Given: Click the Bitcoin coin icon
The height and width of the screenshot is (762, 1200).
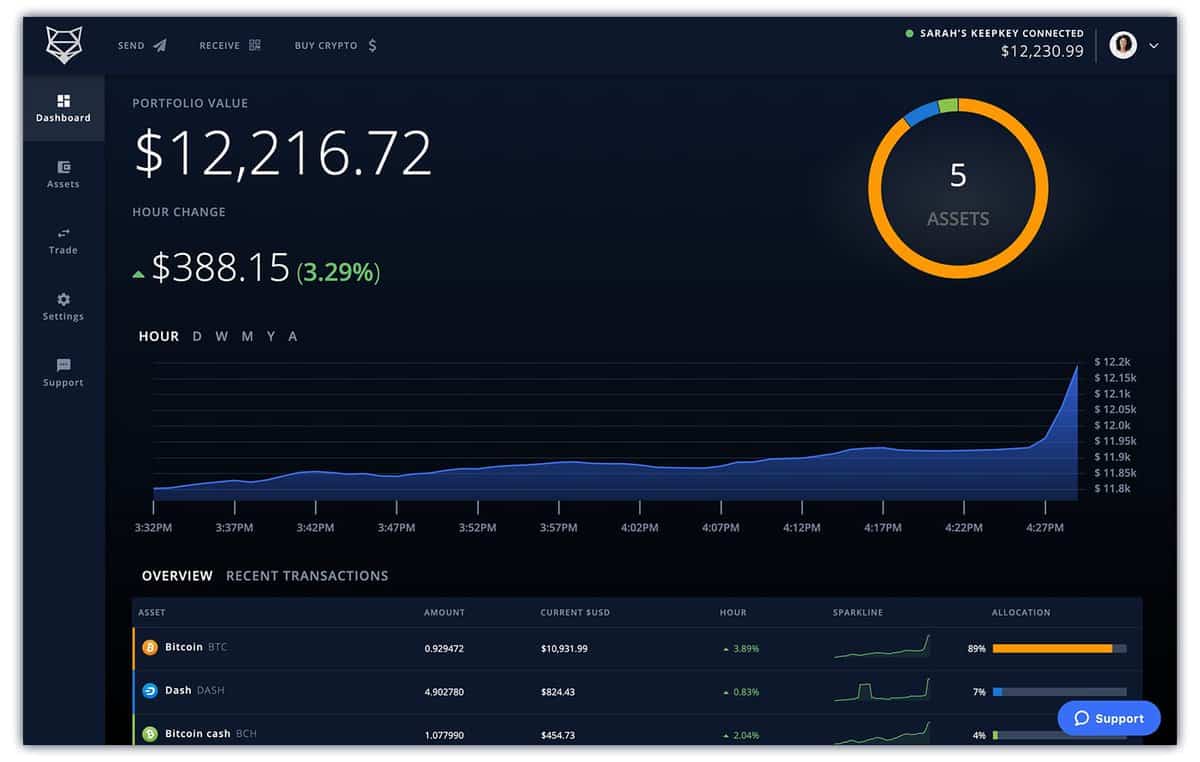Looking at the screenshot, I should (x=150, y=648).
